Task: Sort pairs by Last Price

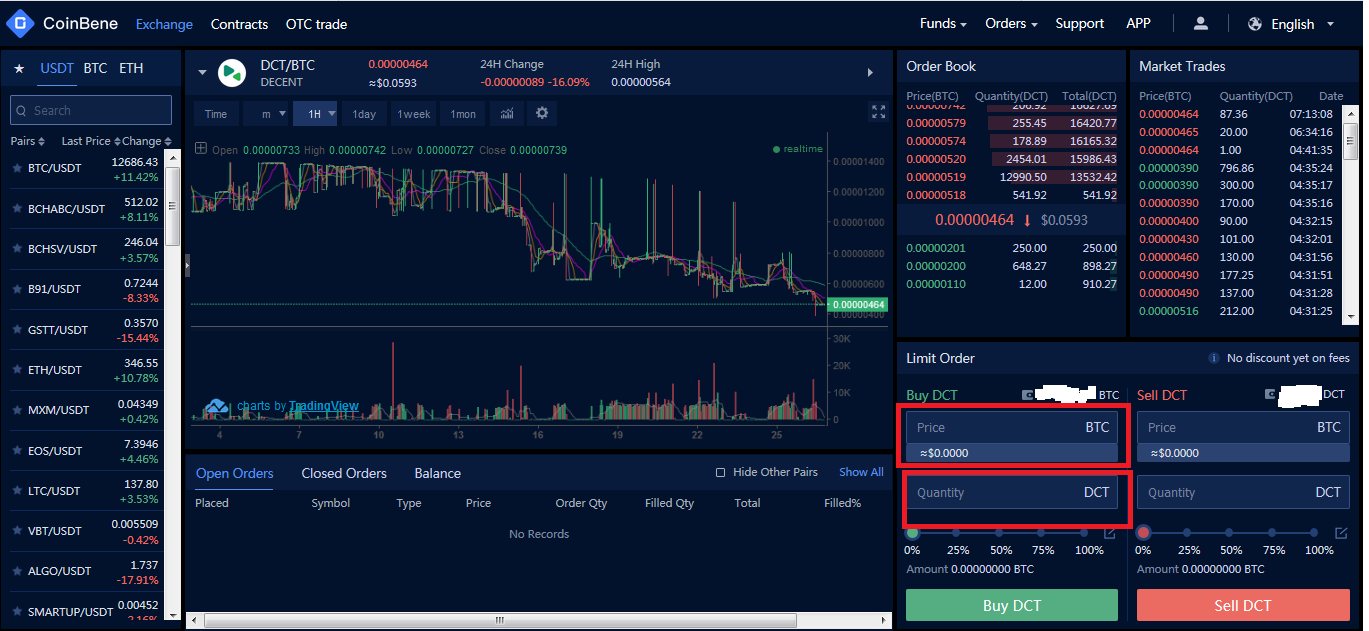Action: (x=90, y=141)
